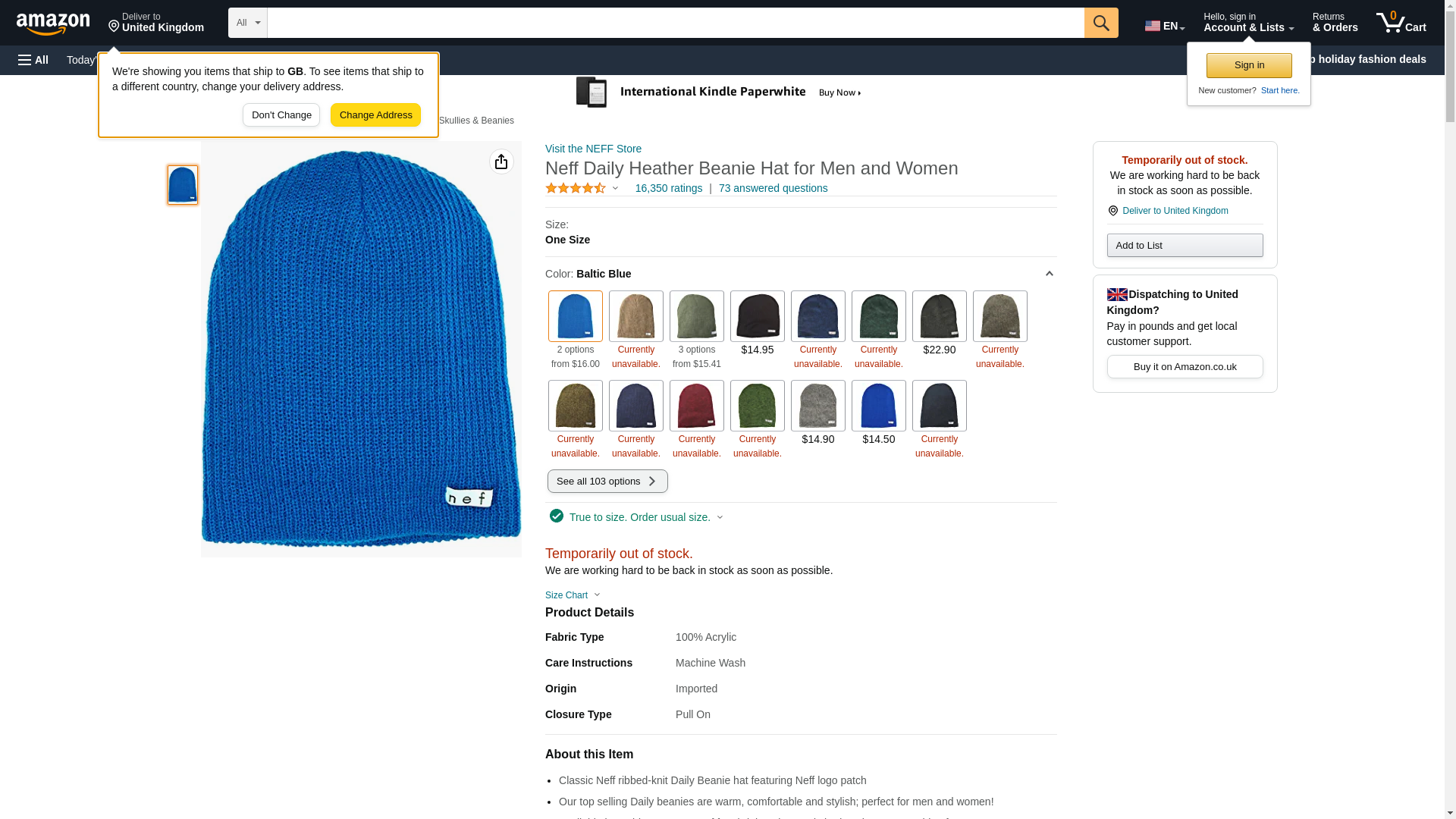Click the Amazon logo
Viewport: 1456px width, 819px height.
(53, 24)
